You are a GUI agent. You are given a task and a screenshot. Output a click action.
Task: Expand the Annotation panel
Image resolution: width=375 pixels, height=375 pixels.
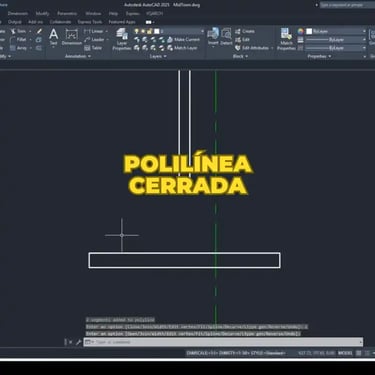point(78,56)
